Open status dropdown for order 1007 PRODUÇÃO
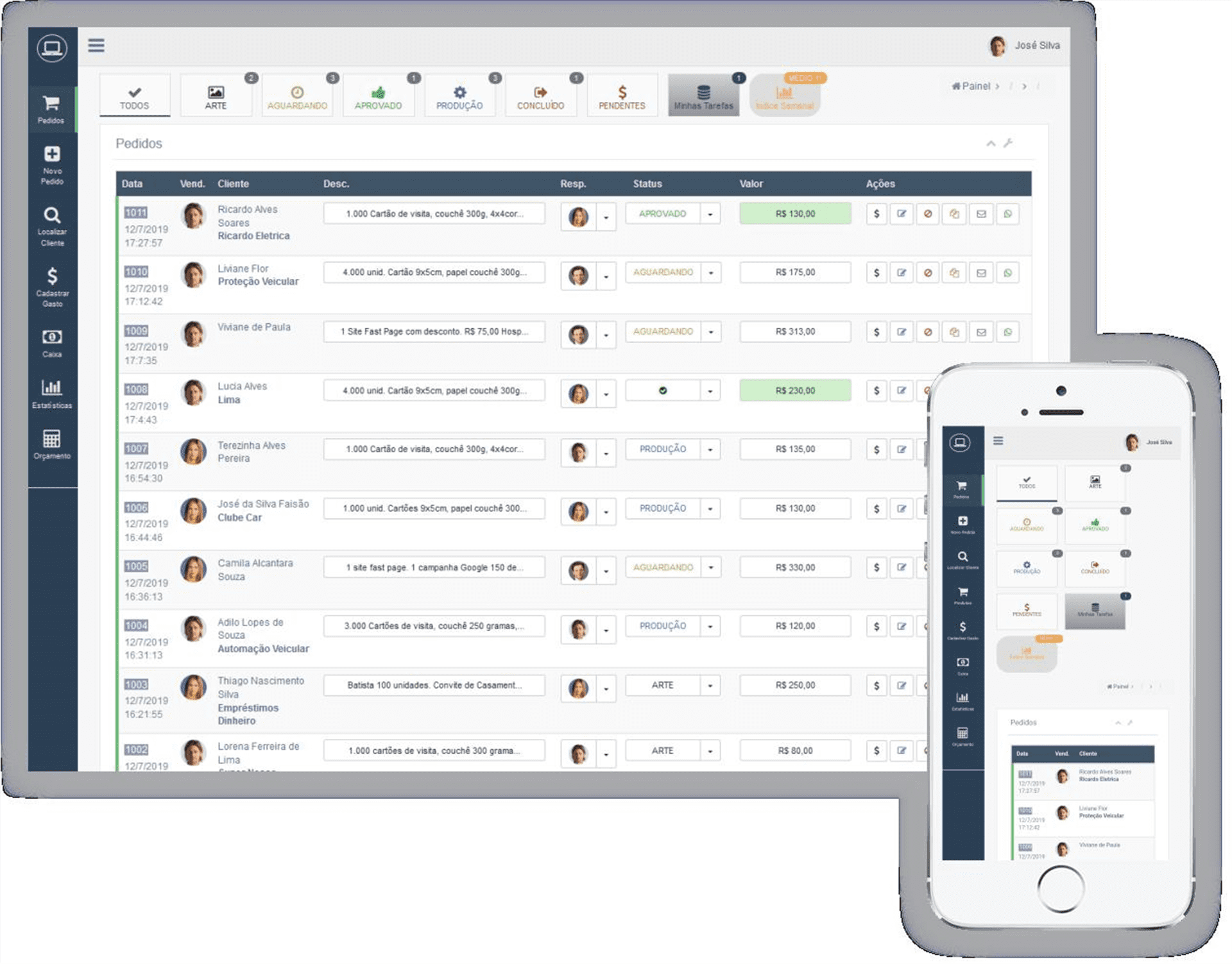Viewport: 1232px width, 964px height. pos(710,450)
